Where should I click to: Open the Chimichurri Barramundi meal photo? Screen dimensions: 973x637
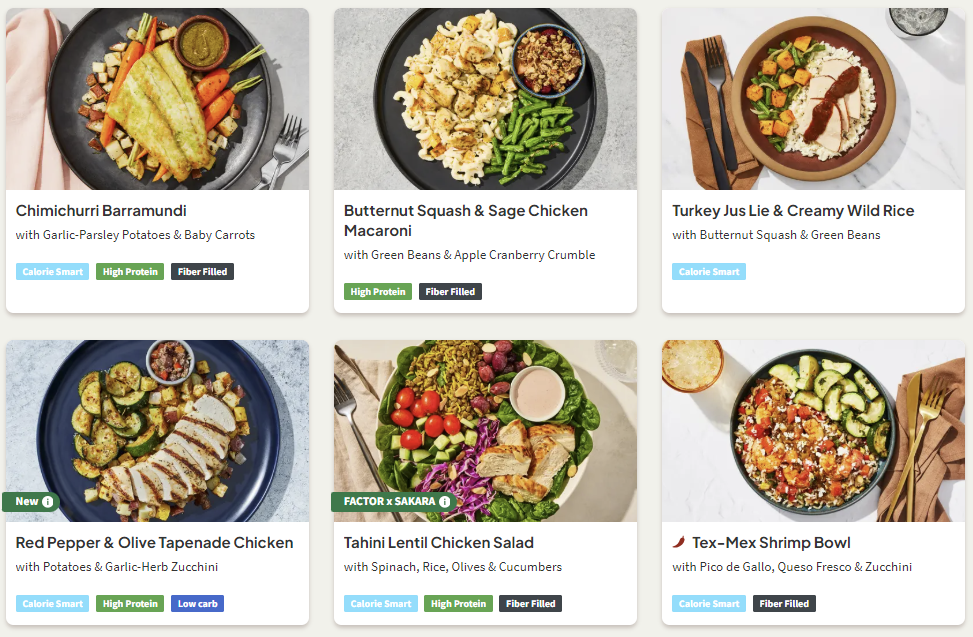pos(157,99)
